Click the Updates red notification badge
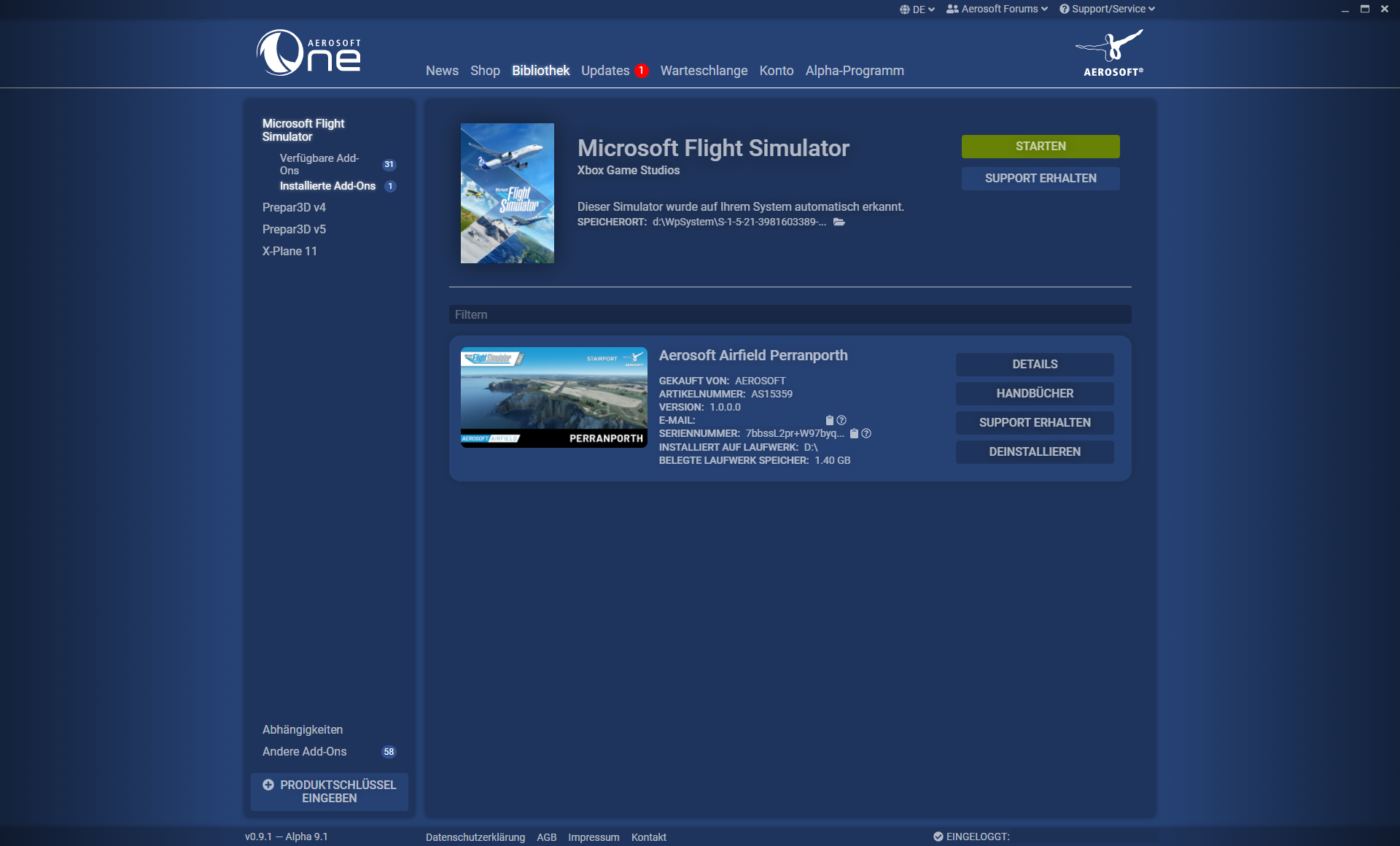This screenshot has width=1400, height=846. [641, 71]
